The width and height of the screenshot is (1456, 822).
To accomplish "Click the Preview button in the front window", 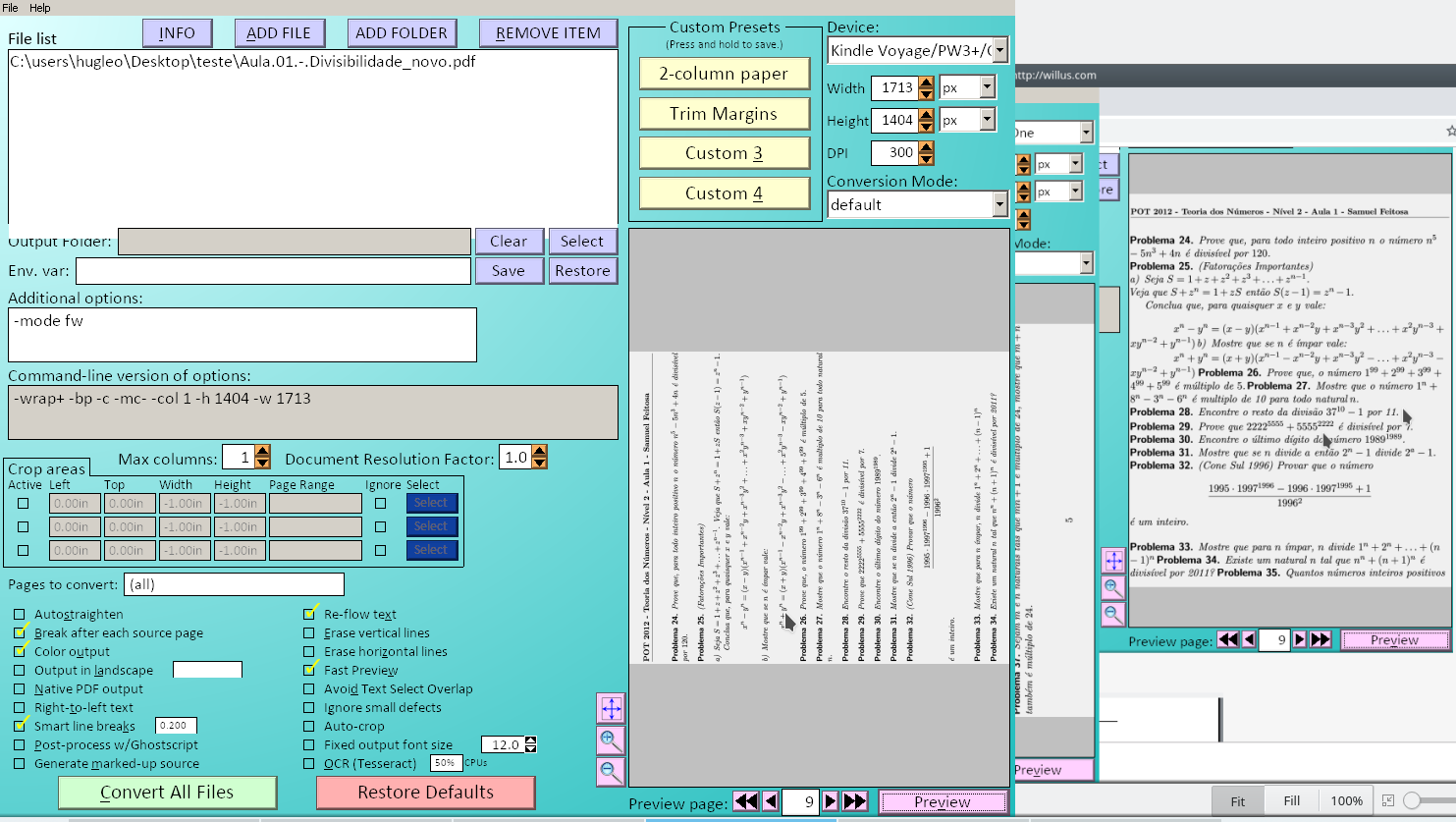I will 943,802.
